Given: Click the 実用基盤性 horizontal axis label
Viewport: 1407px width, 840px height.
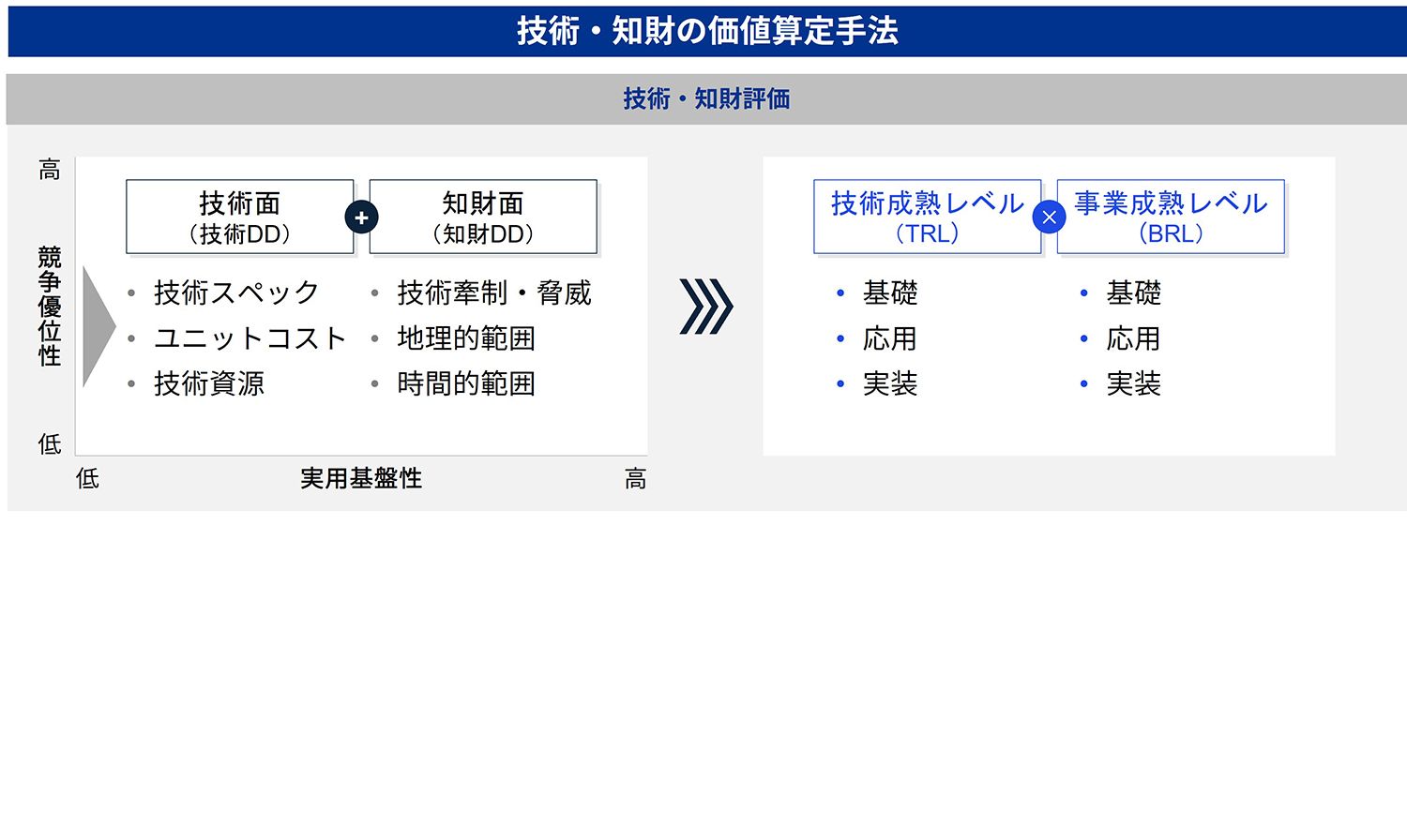Looking at the screenshot, I should point(361,478).
